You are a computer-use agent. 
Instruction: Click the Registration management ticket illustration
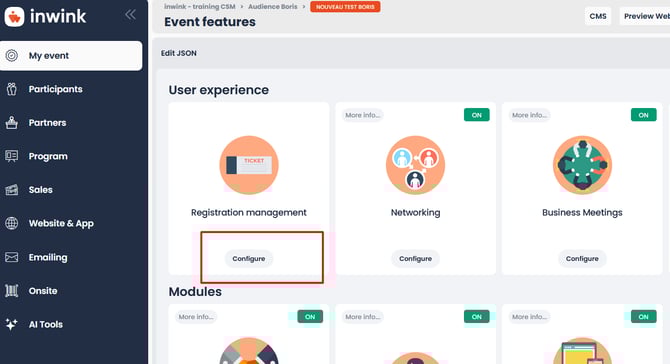[249, 165]
